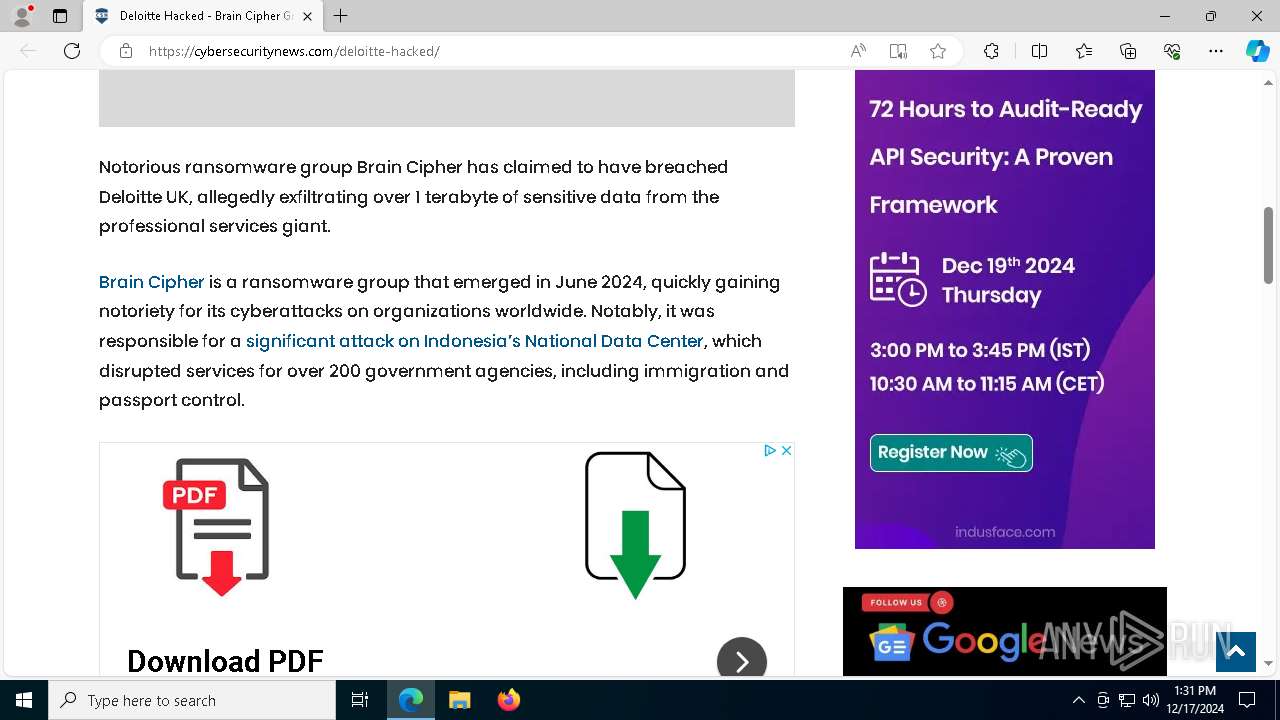Activate Read aloud icon
1280x720 pixels.
click(858, 51)
